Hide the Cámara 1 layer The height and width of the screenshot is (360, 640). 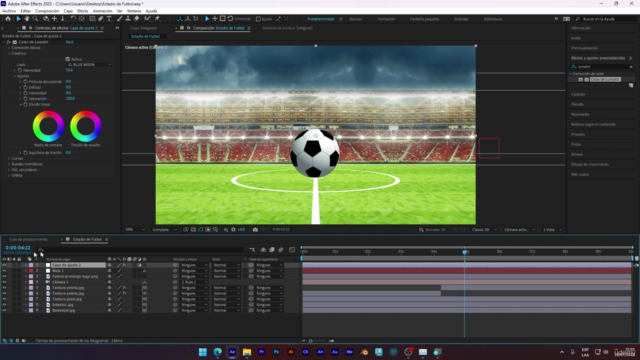(x=4, y=282)
